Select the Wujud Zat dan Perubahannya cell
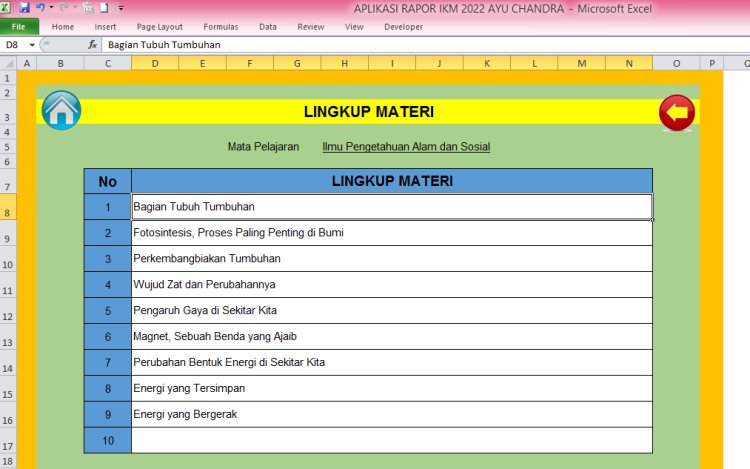 (x=391, y=284)
